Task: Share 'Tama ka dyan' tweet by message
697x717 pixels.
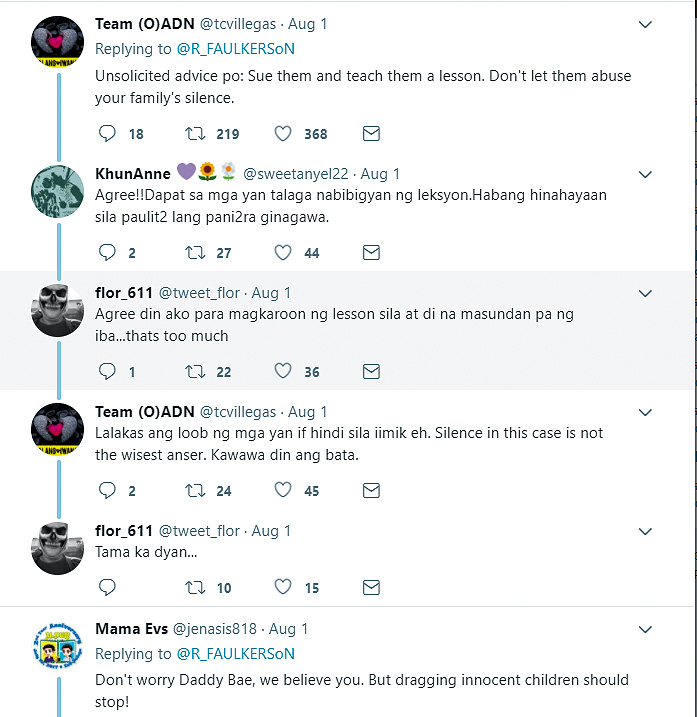Action: point(371,587)
